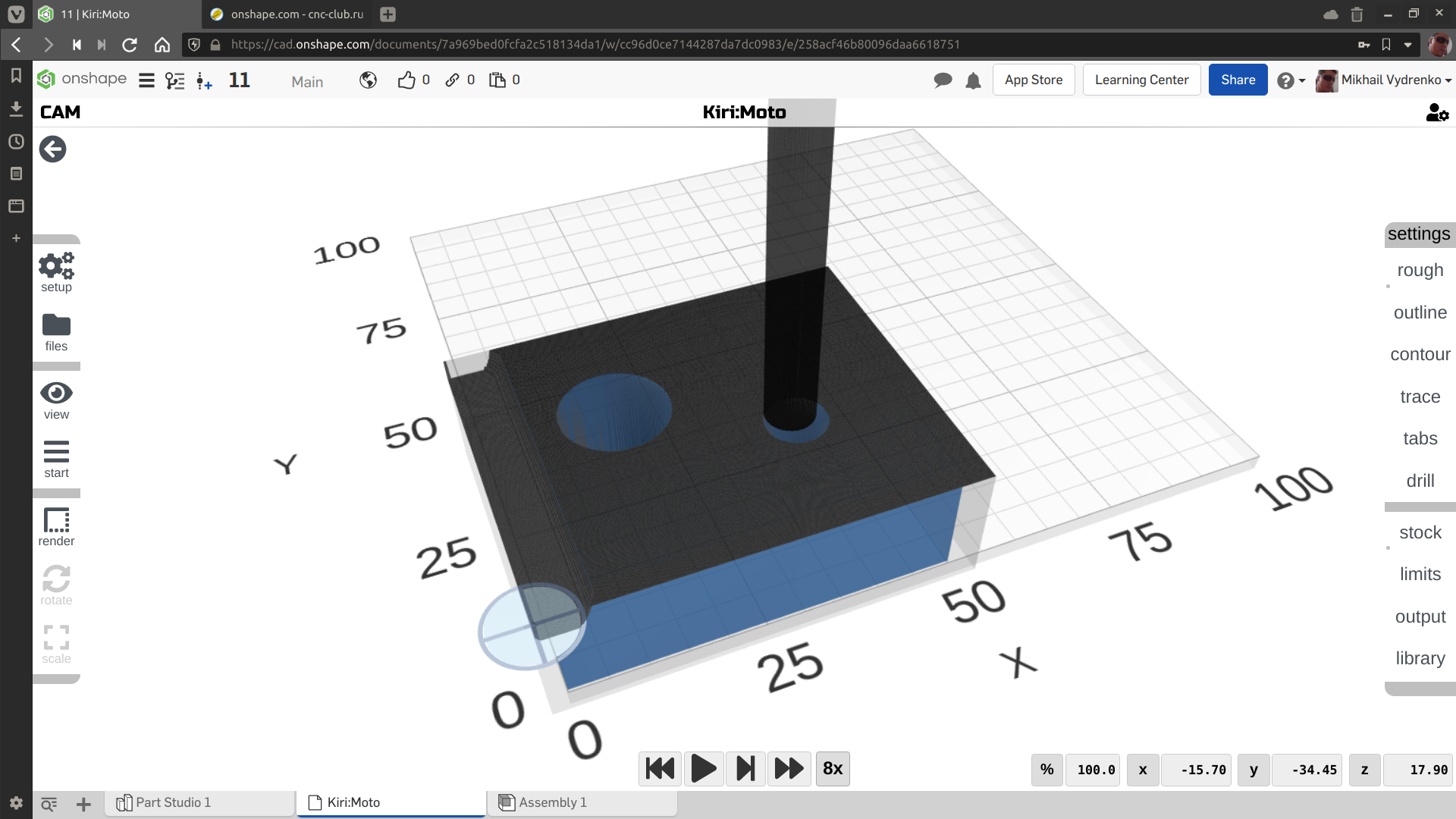Switch to Assembly 1 tab
1456x819 pixels.
552,802
